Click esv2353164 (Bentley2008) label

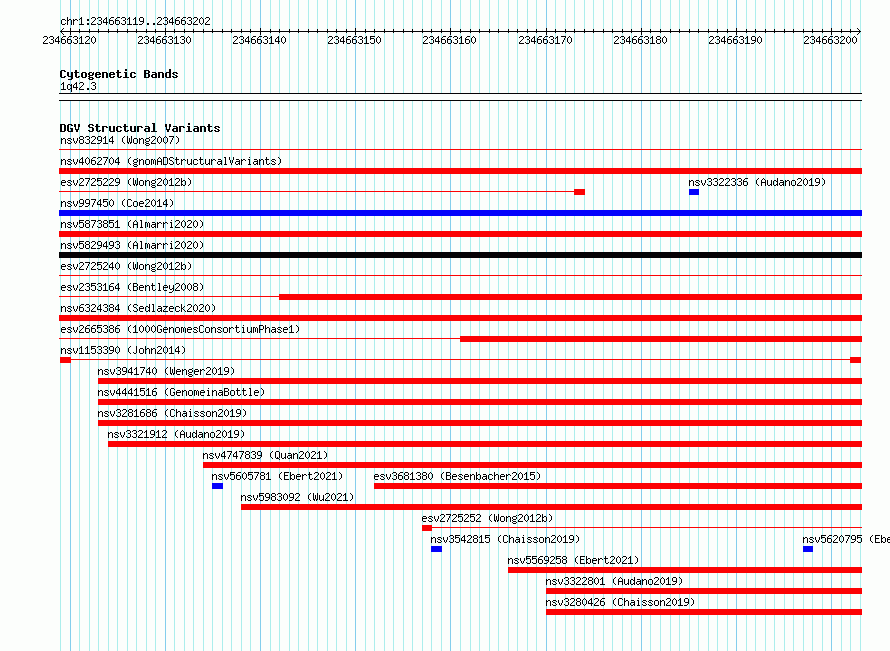(132, 287)
